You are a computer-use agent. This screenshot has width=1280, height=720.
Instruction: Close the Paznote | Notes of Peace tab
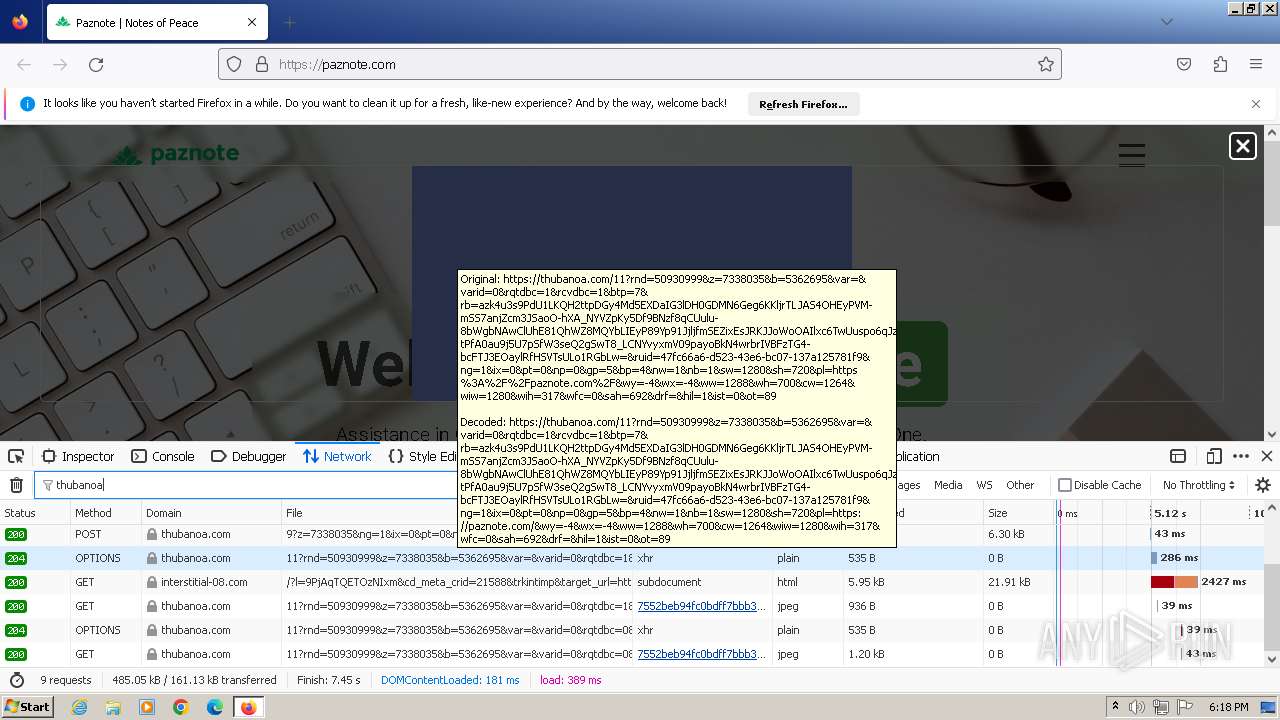pos(252,22)
